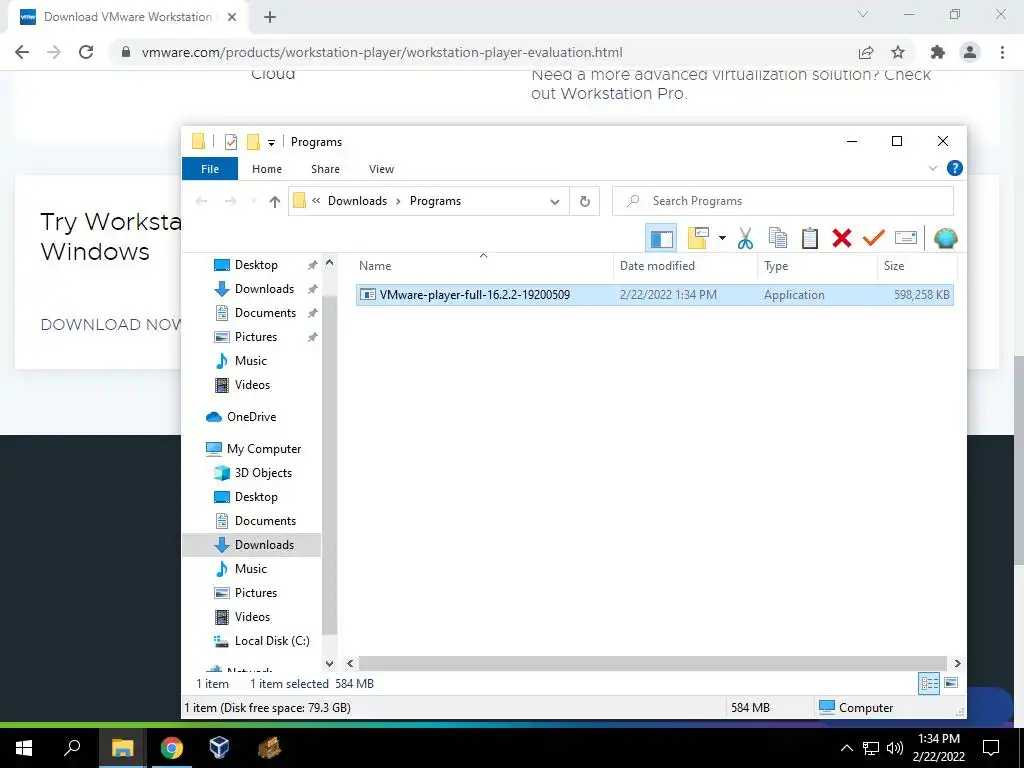Open pinned Documents in Quick access
Image resolution: width=1024 pixels, height=768 pixels.
(265, 313)
